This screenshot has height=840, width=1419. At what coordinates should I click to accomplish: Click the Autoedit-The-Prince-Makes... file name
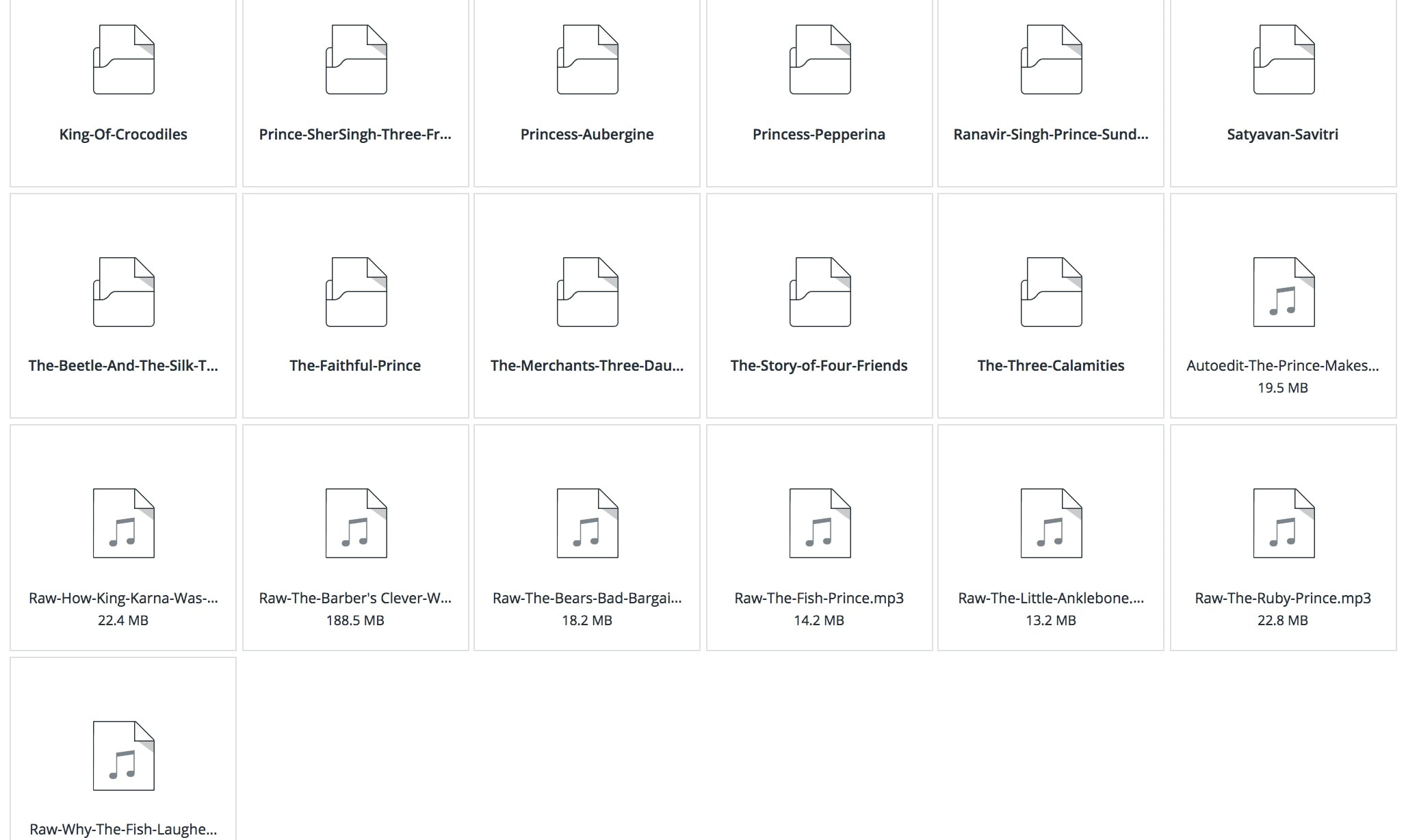[x=1283, y=365]
